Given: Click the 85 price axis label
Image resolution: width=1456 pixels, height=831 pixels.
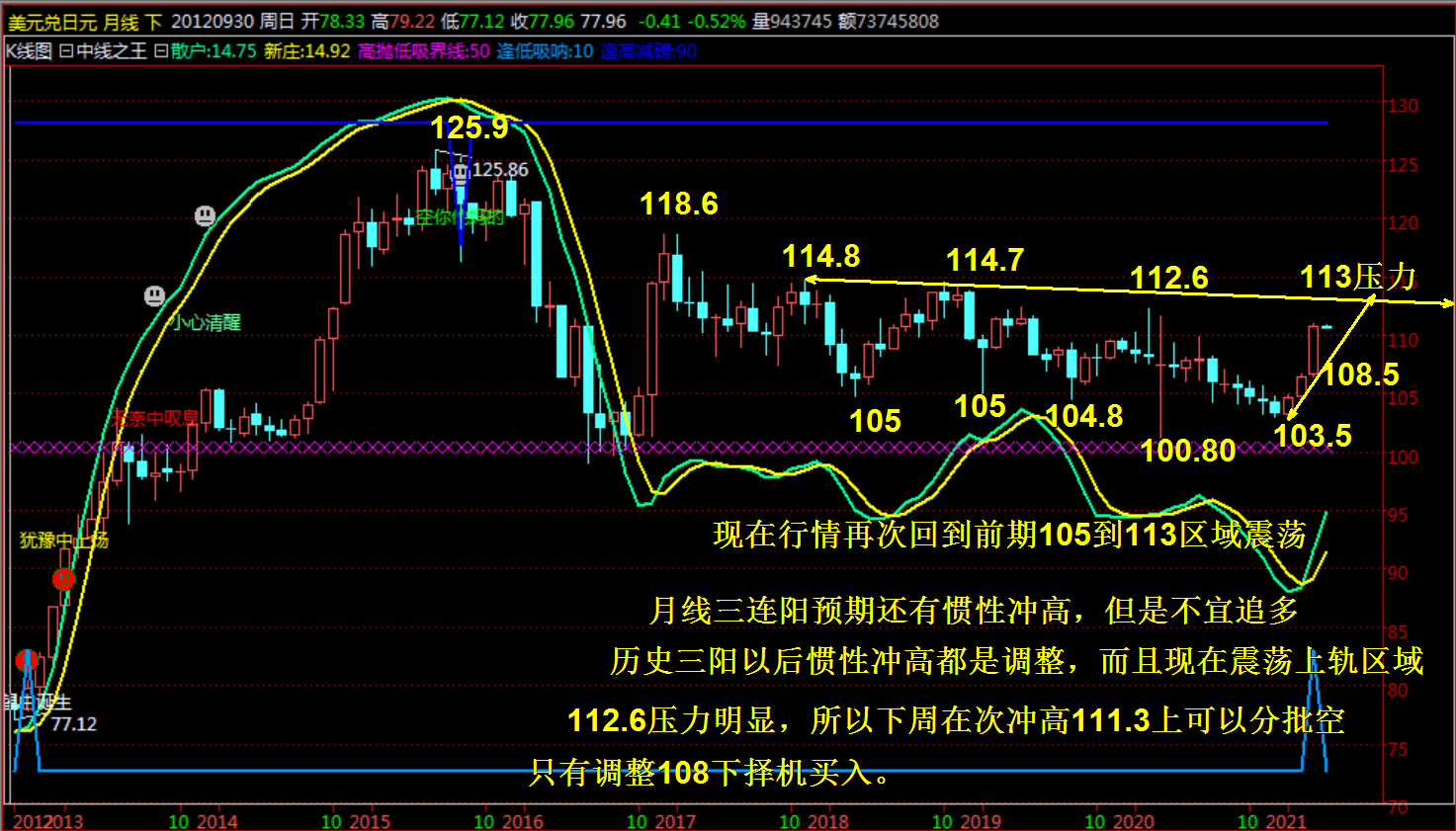Looking at the screenshot, I should click(x=1398, y=631).
